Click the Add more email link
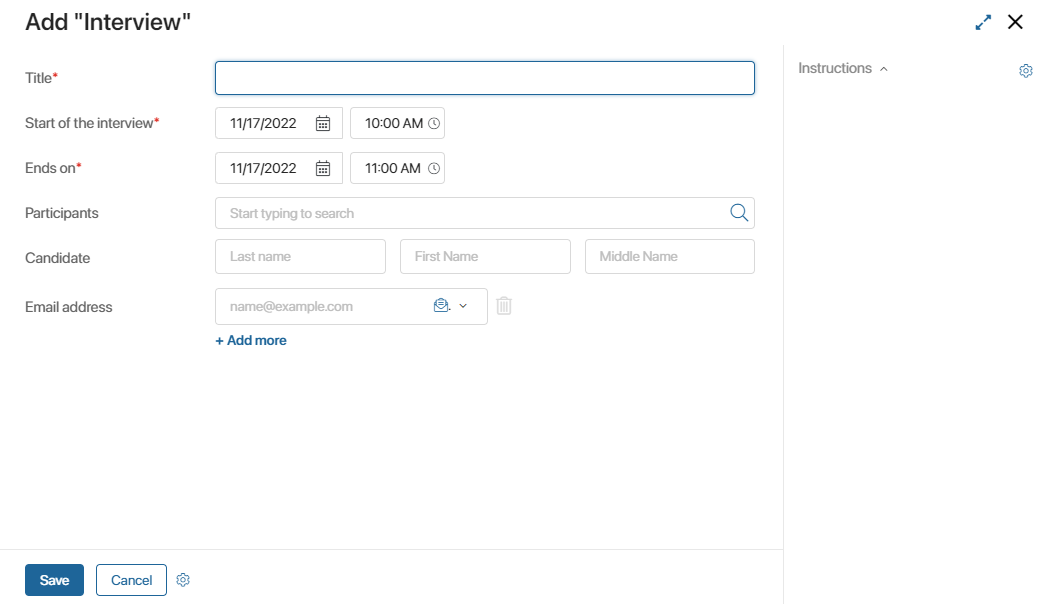Image resolution: width=1042 pixels, height=604 pixels. pos(251,340)
